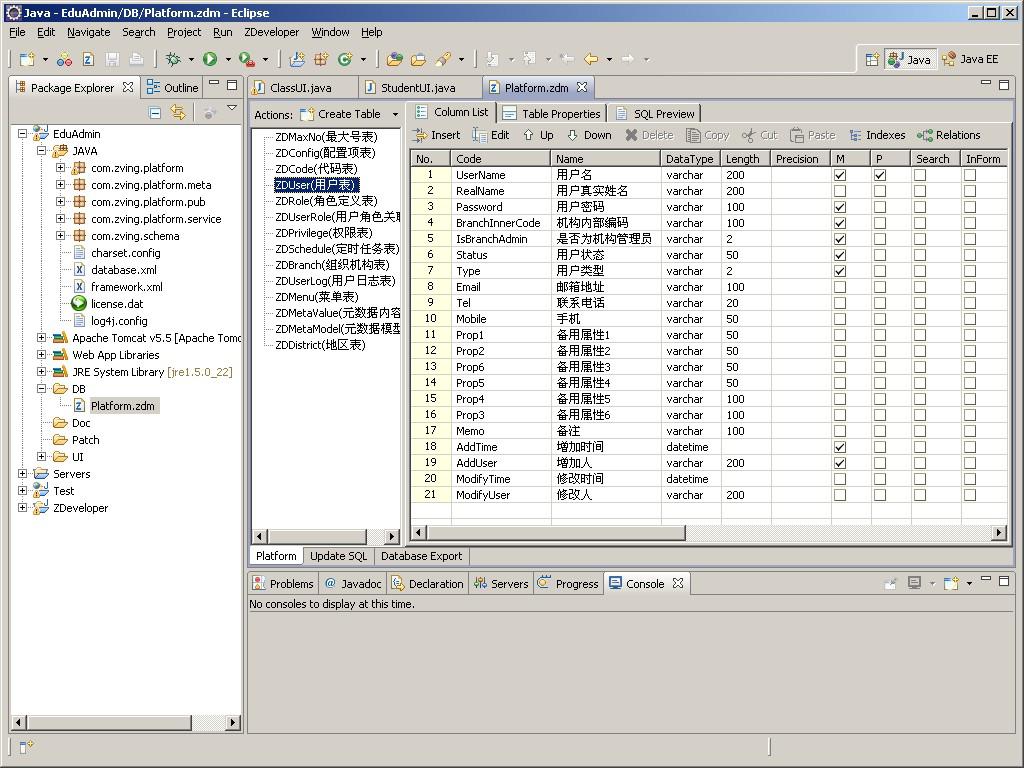Expand com.zving.platform package node

[60, 168]
